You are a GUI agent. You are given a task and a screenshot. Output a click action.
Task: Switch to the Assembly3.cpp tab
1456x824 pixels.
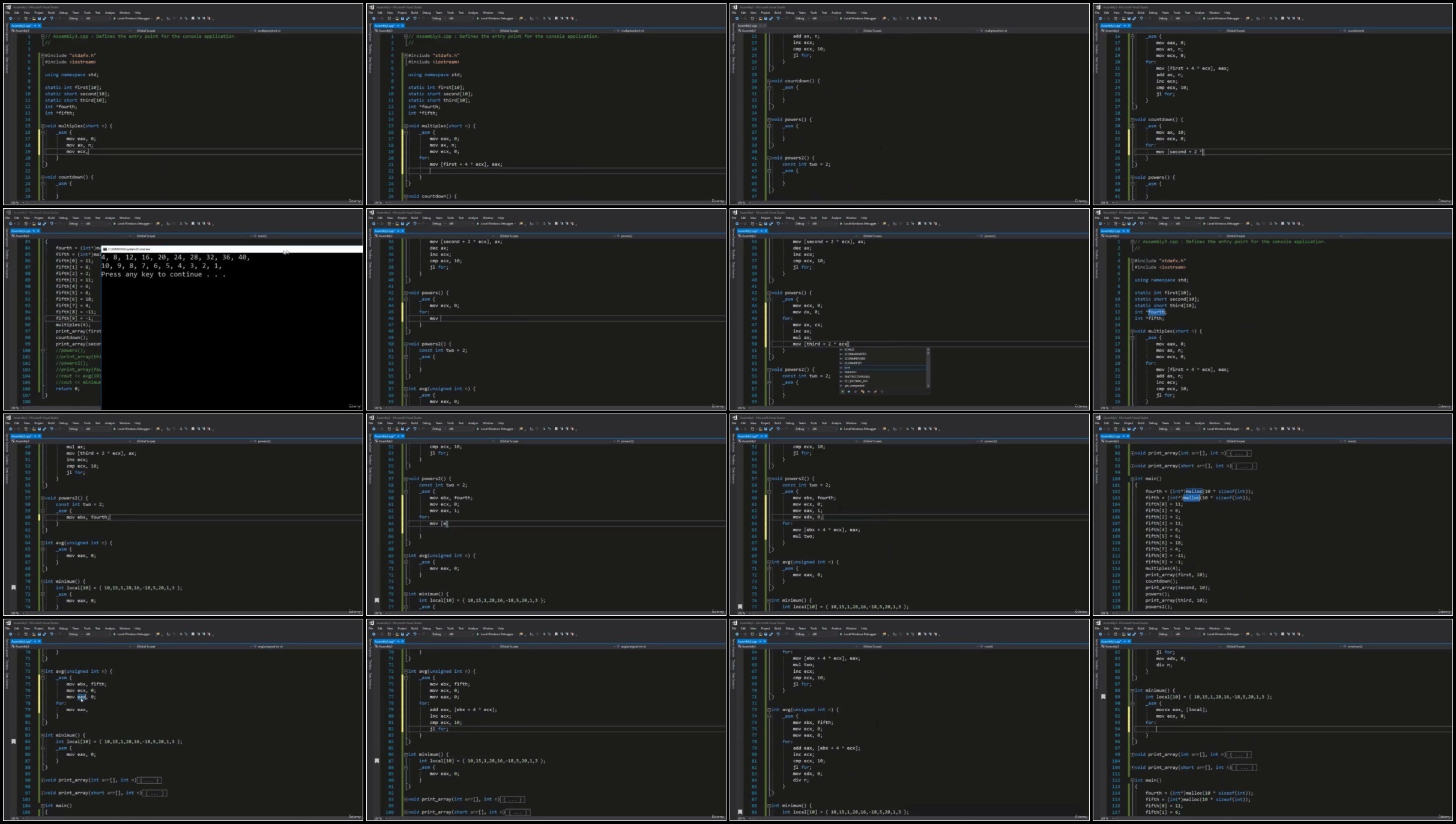point(20,26)
